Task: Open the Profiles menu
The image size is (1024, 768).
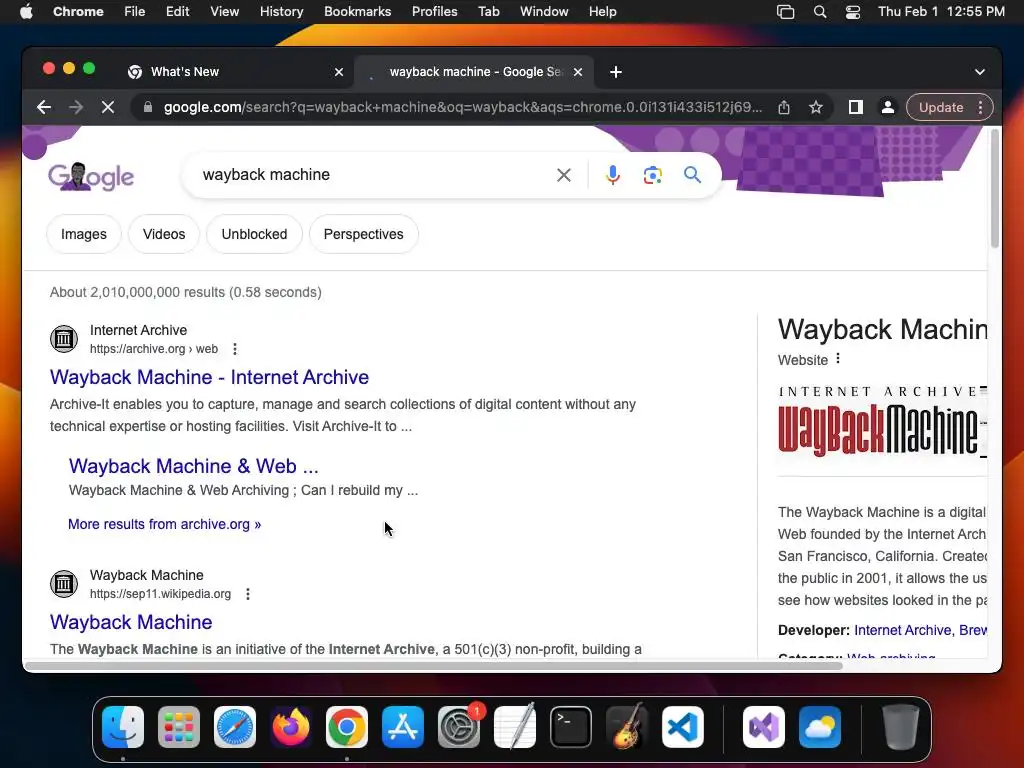Action: (x=435, y=12)
